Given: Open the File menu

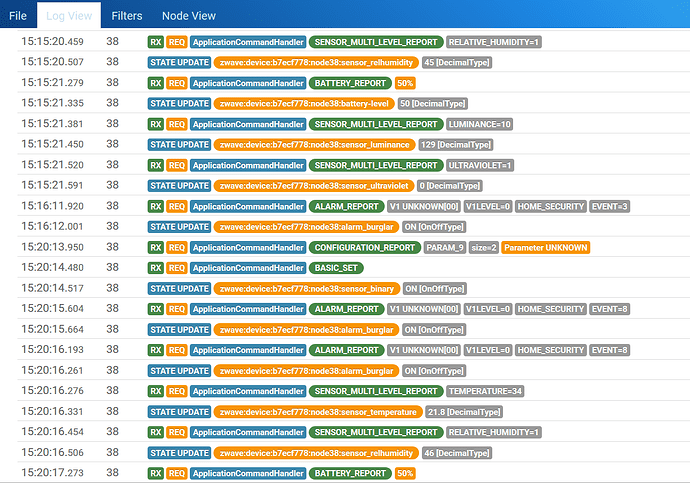Looking at the screenshot, I should [18, 16].
